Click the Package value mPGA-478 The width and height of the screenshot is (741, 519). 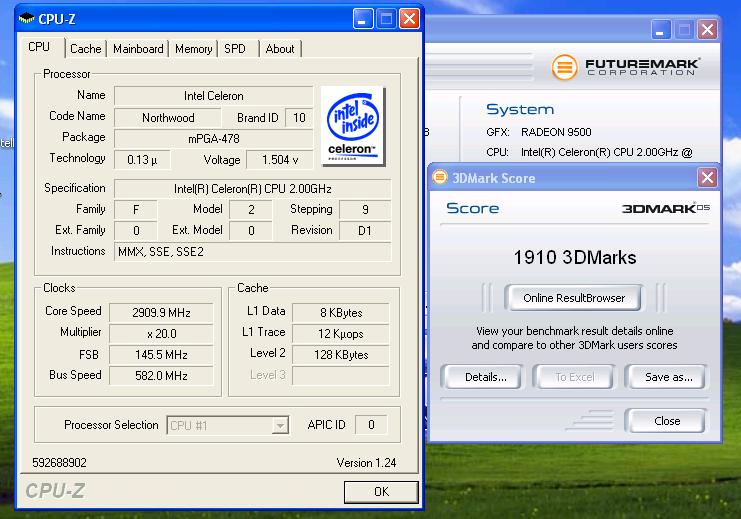[x=214, y=138]
